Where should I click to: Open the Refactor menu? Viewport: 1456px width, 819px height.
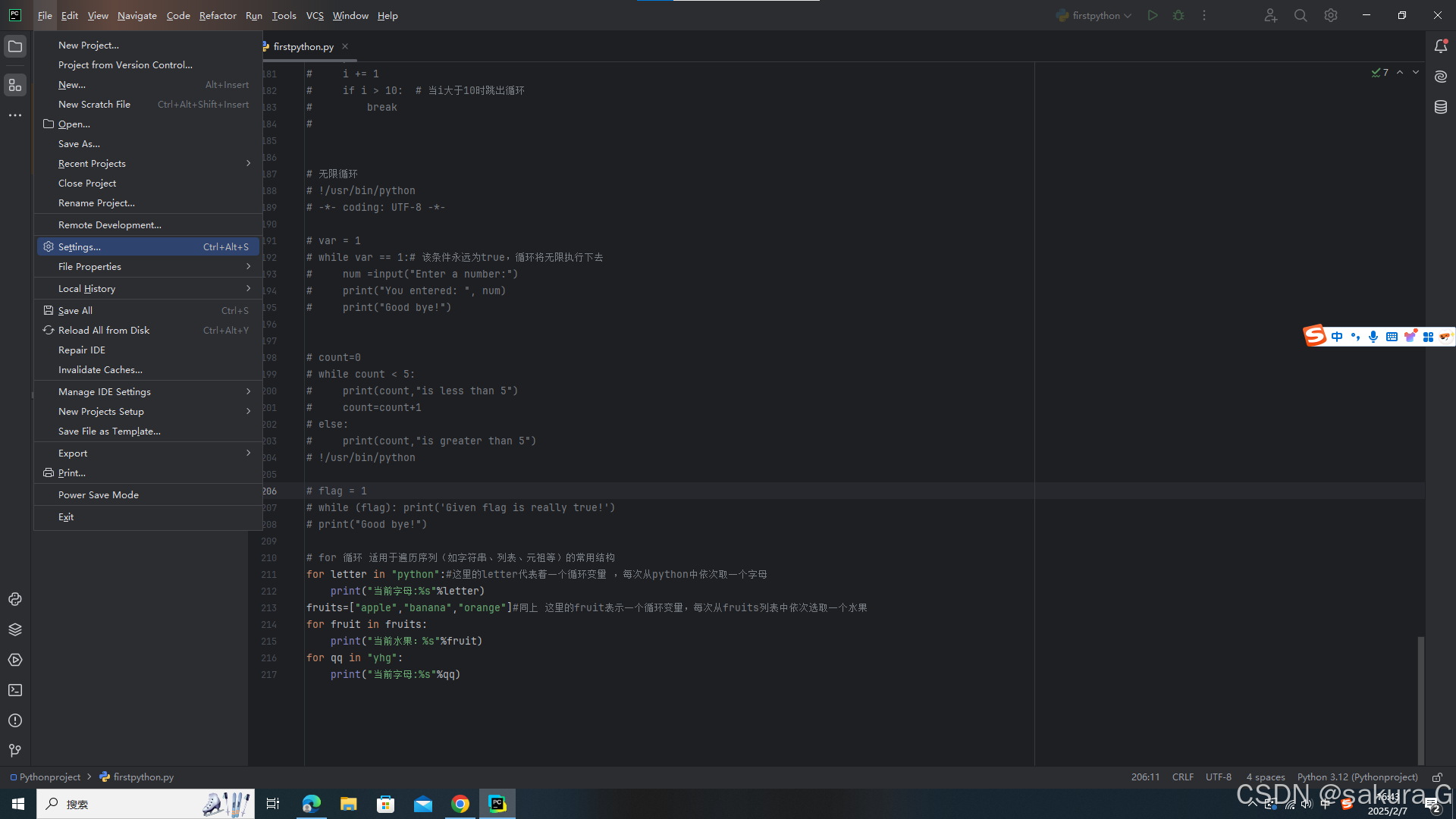click(x=218, y=15)
